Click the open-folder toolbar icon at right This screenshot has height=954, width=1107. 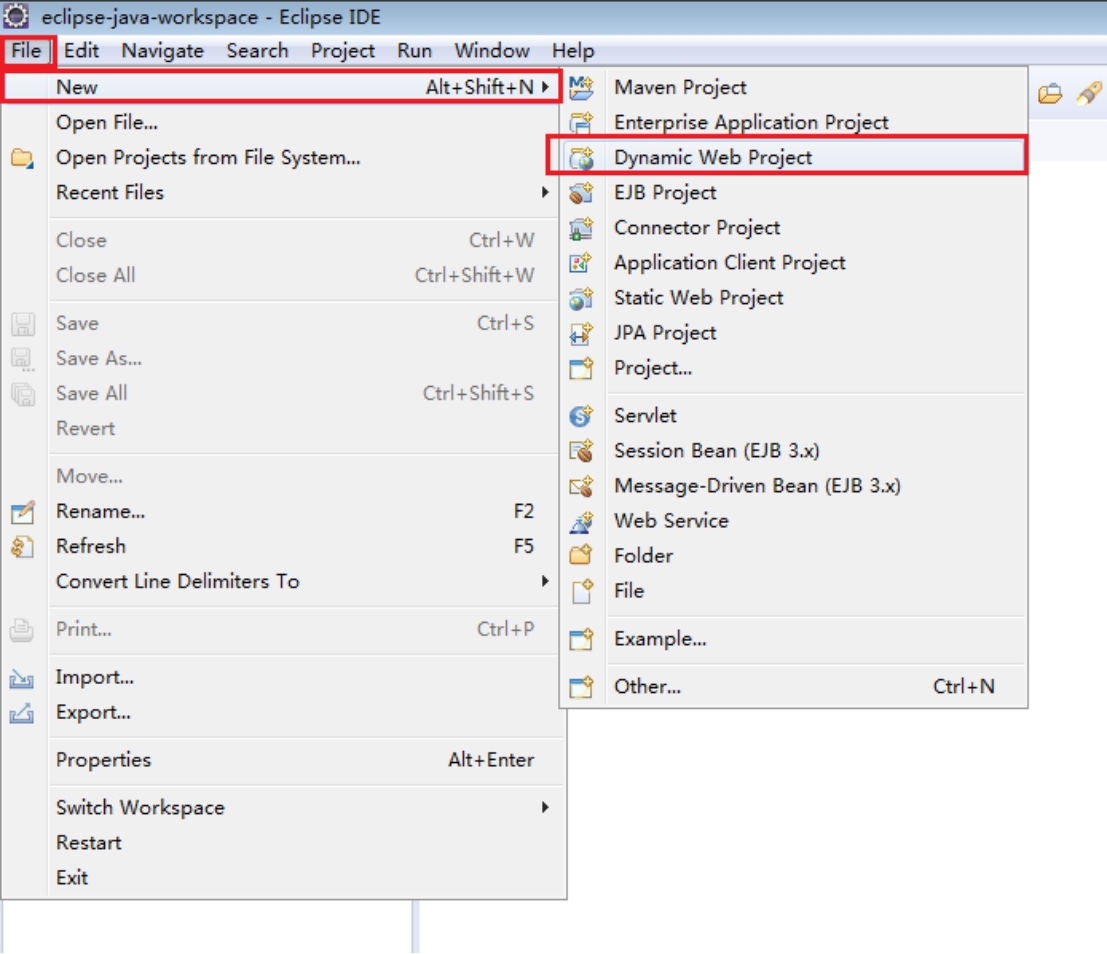[x=1050, y=93]
